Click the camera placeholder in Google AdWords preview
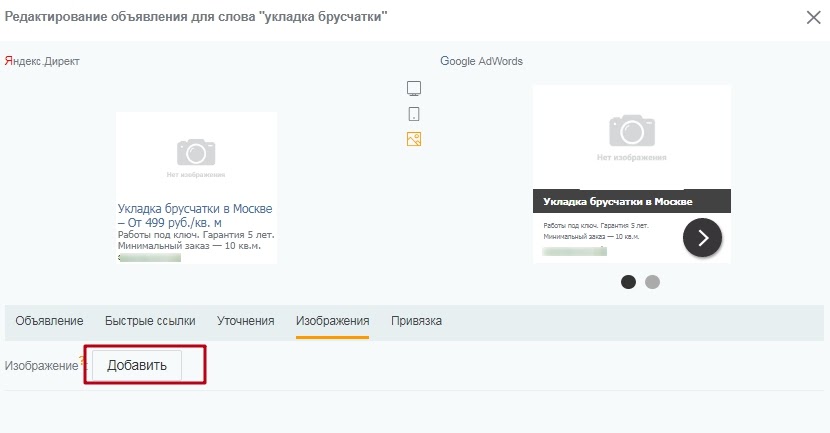The image size is (830, 433). tap(631, 131)
